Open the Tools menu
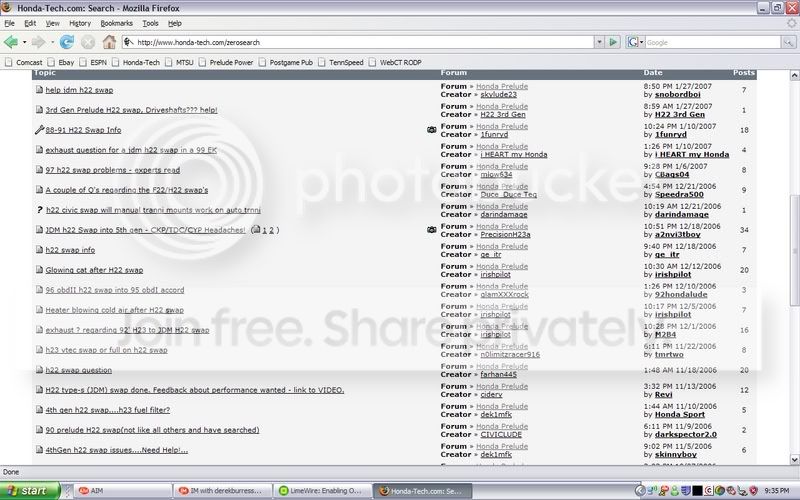This screenshot has height=500, width=800. 150,22
